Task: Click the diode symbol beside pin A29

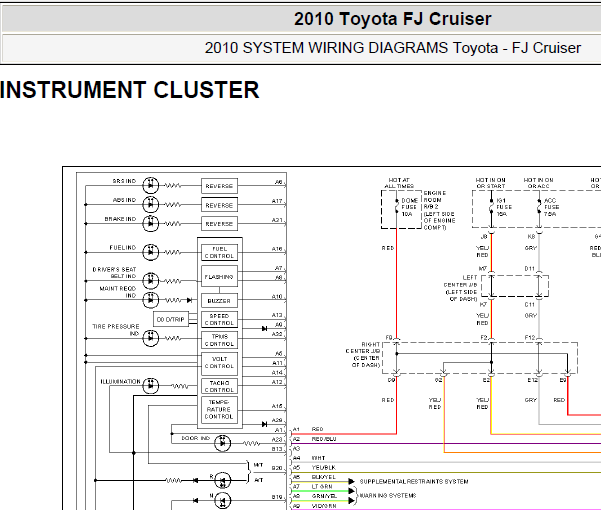Action: [x=264, y=424]
